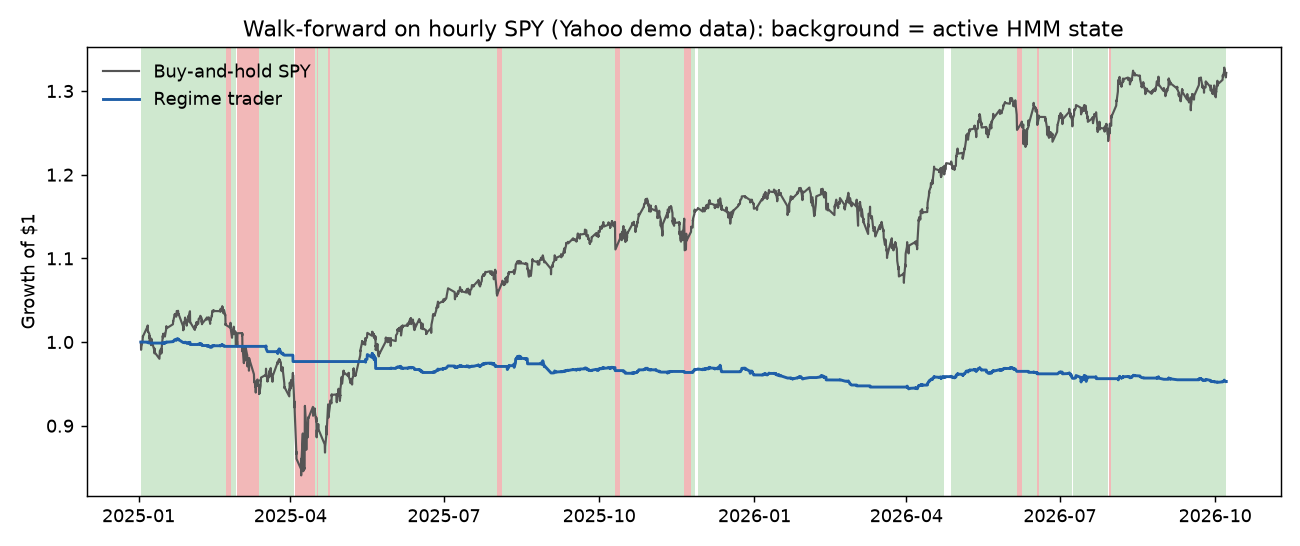Image resolution: width=1300 pixels, height=546 pixels.
Task: Click the 'Regime trader' legend label
Action: 218,98
